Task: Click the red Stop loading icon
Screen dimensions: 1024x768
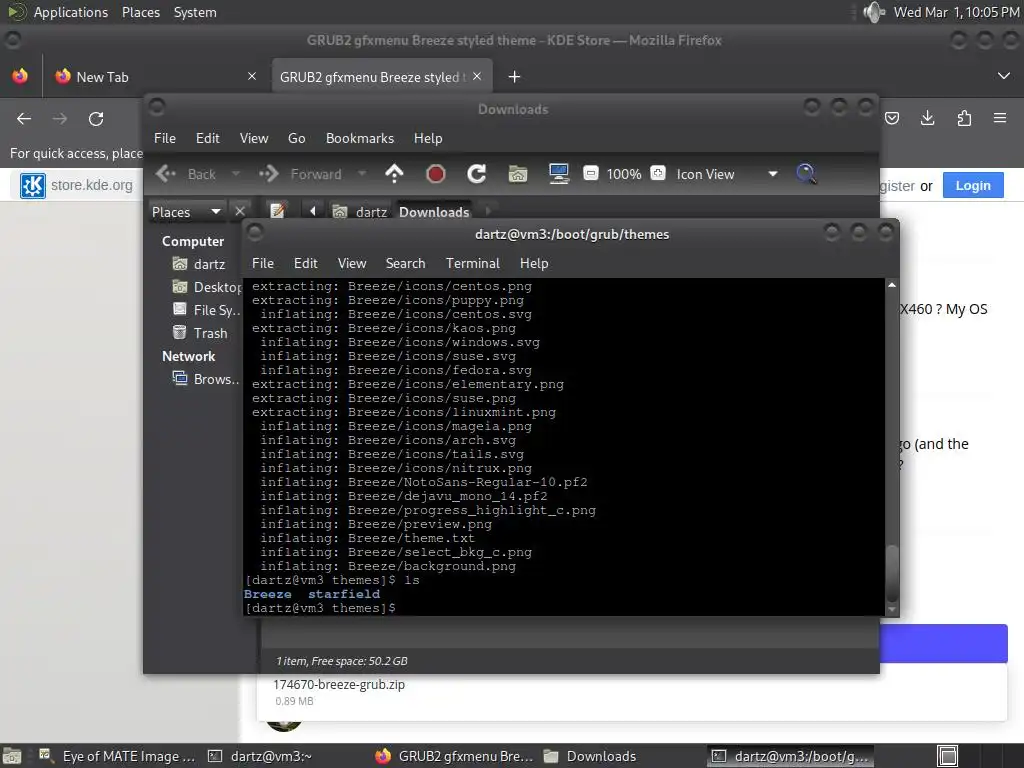Action: click(x=436, y=174)
